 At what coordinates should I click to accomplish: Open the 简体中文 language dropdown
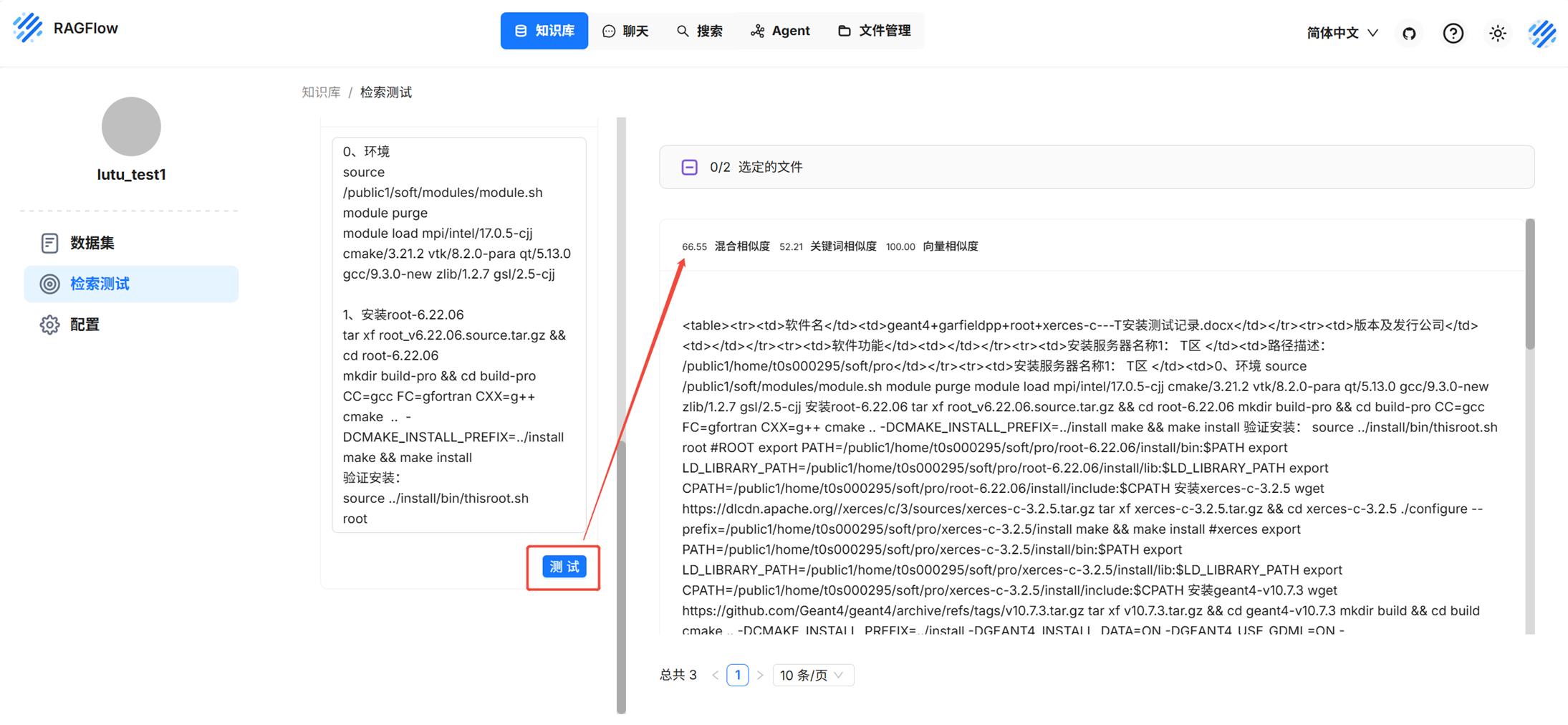click(x=1342, y=33)
